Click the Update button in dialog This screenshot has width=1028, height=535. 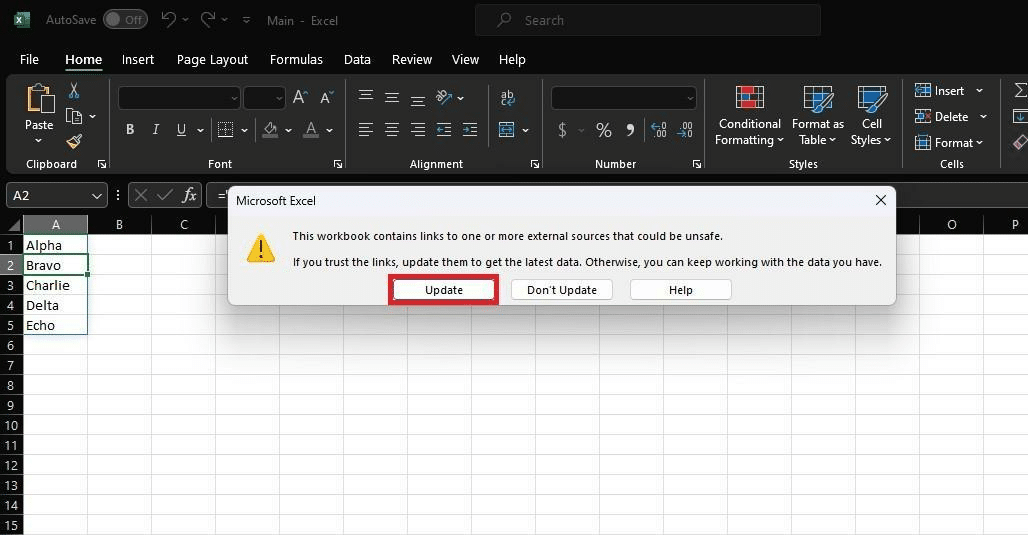coord(443,290)
